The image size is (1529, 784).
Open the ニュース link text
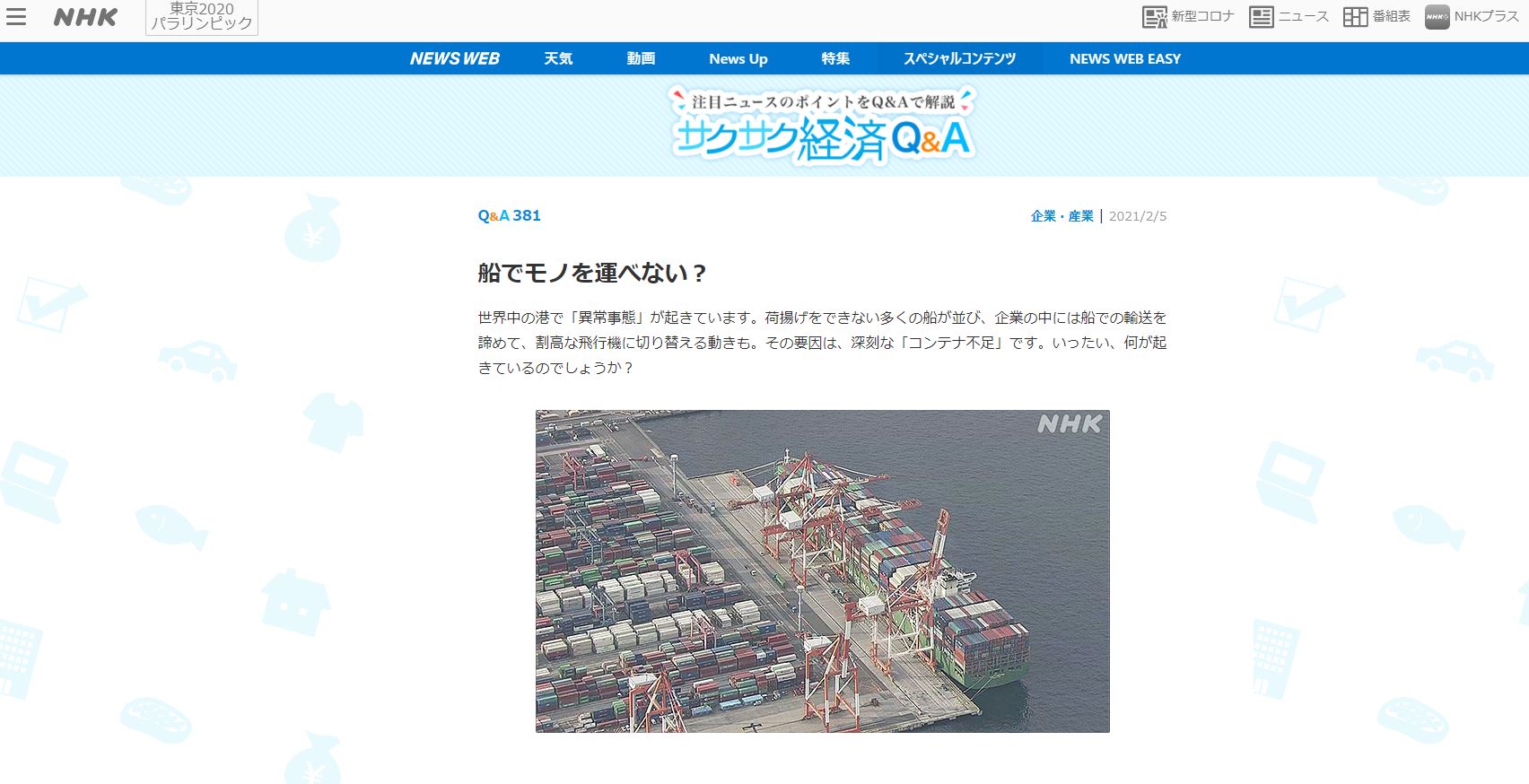pos(1304,16)
